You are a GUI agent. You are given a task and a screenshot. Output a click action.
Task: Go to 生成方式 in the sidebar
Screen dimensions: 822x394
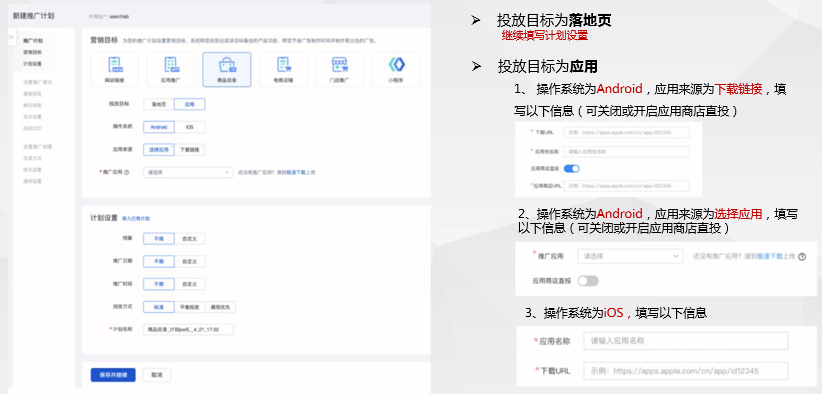33,158
